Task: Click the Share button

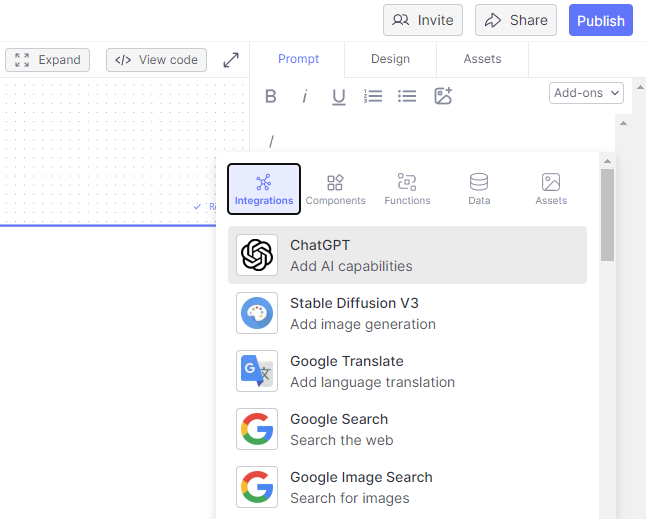Action: 516,20
